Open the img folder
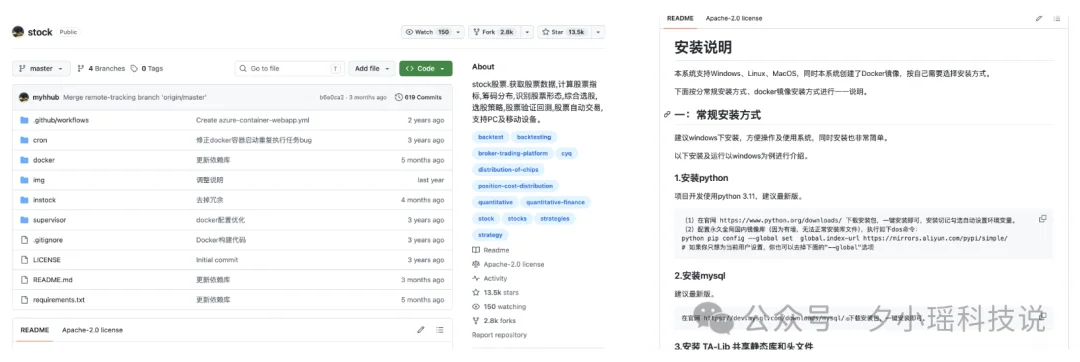Viewport: 1080px width, 362px height. [39, 180]
